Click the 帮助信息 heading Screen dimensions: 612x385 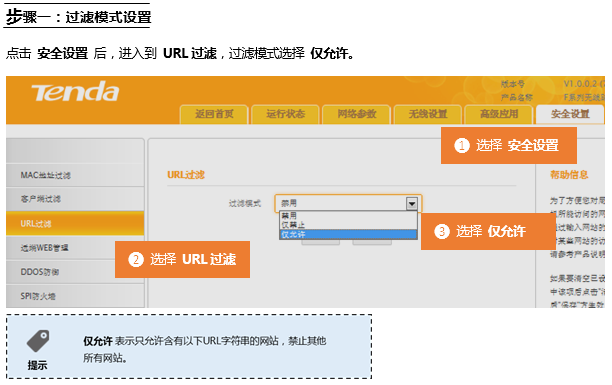(569, 175)
